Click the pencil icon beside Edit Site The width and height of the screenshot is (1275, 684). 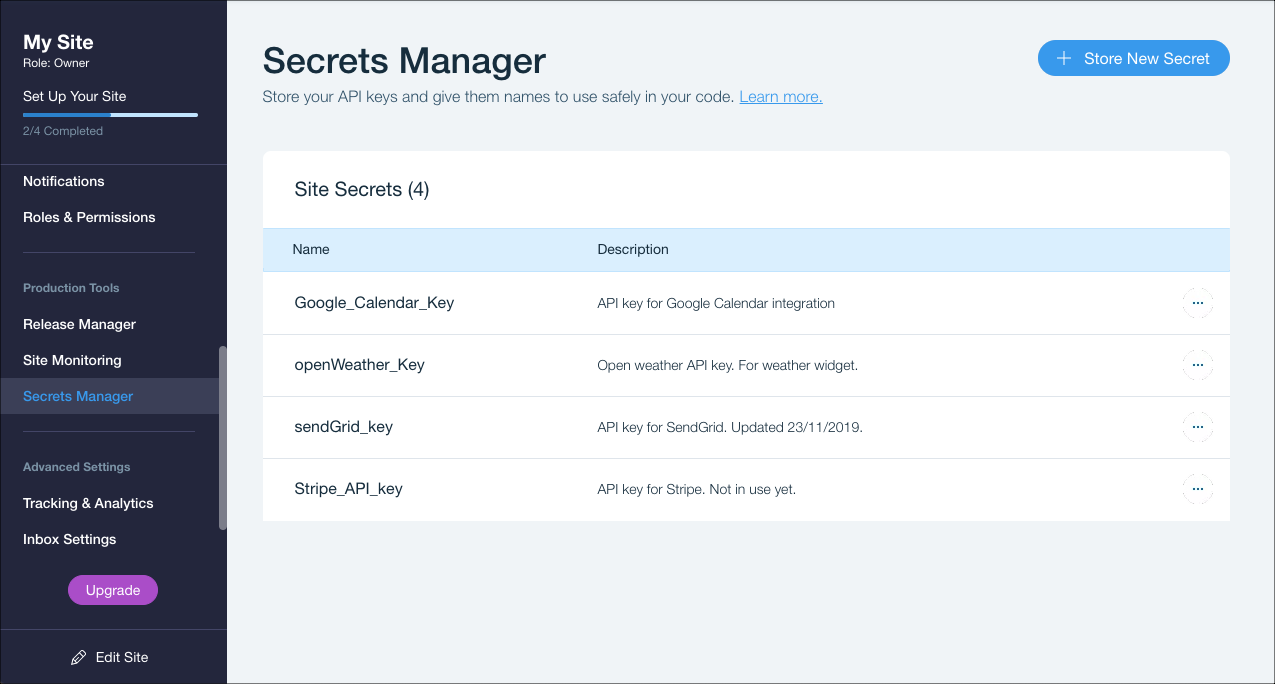[x=79, y=658]
